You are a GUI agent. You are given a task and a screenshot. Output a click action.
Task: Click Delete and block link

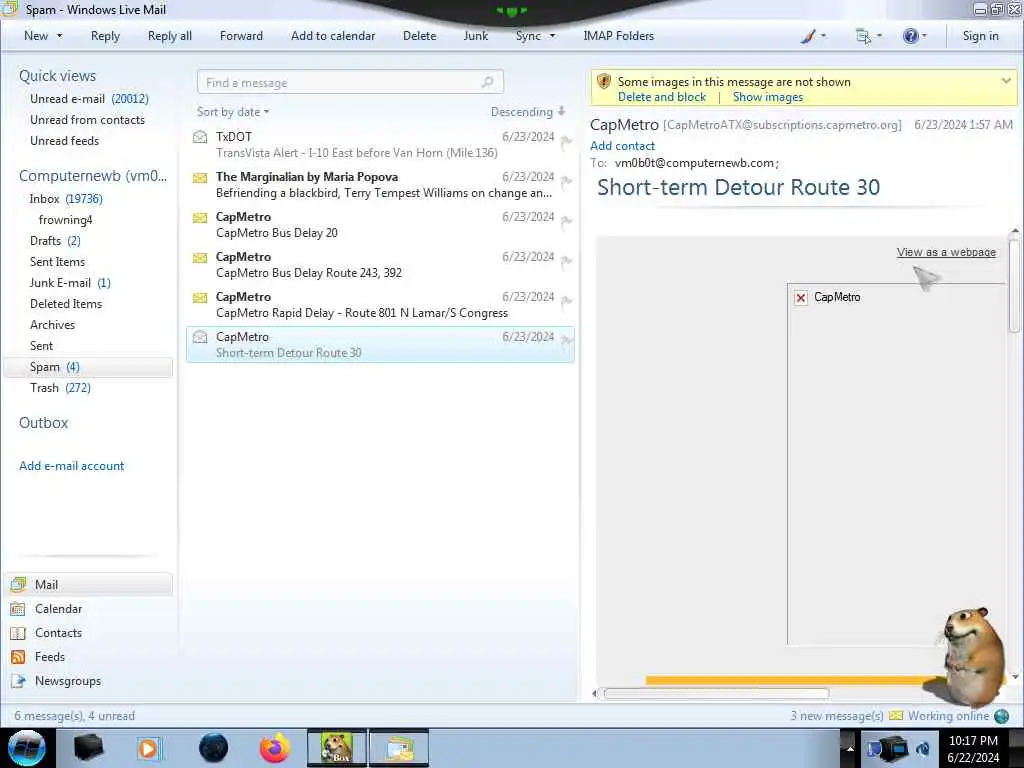point(662,97)
